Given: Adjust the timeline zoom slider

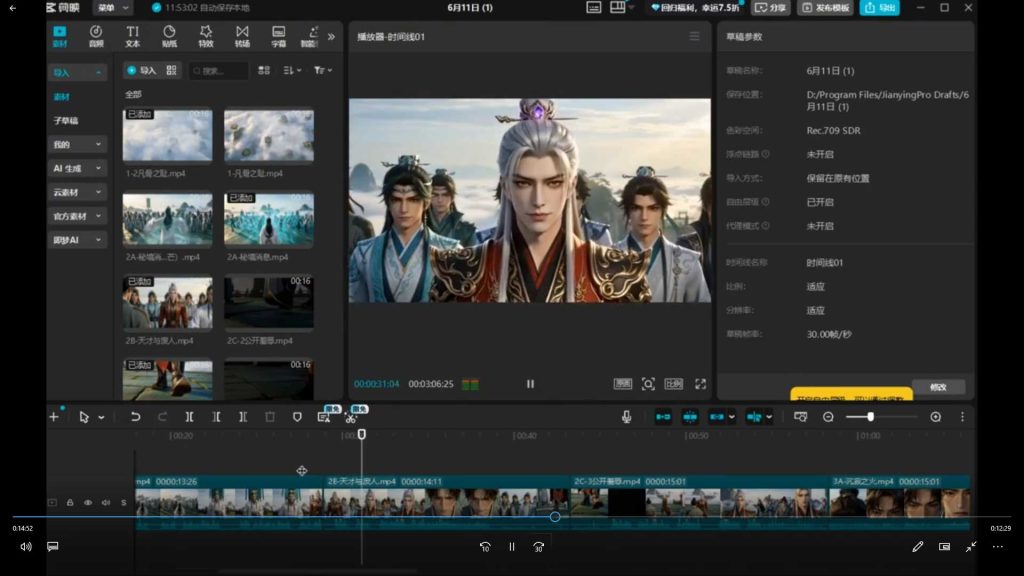Looking at the screenshot, I should point(883,417).
